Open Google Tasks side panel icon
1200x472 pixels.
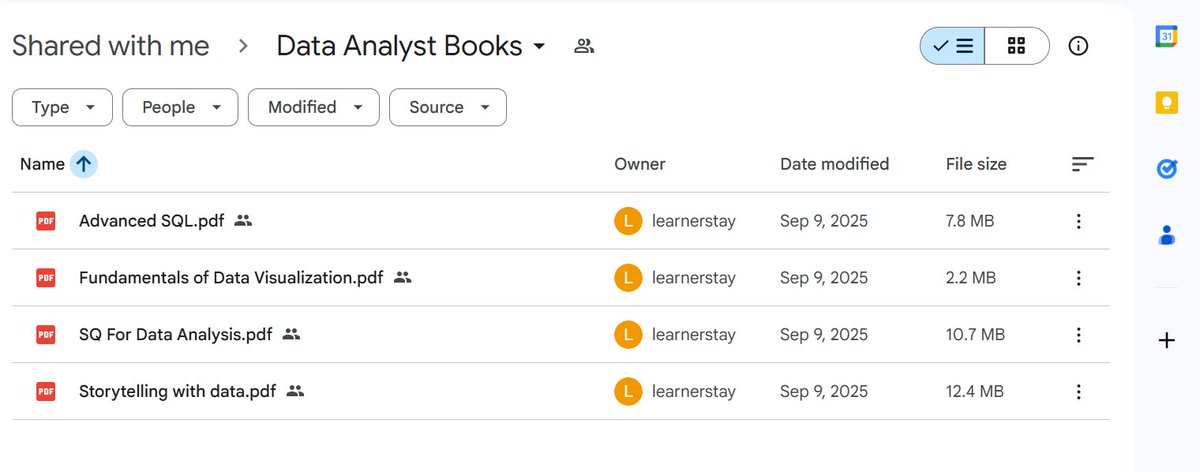(1166, 169)
